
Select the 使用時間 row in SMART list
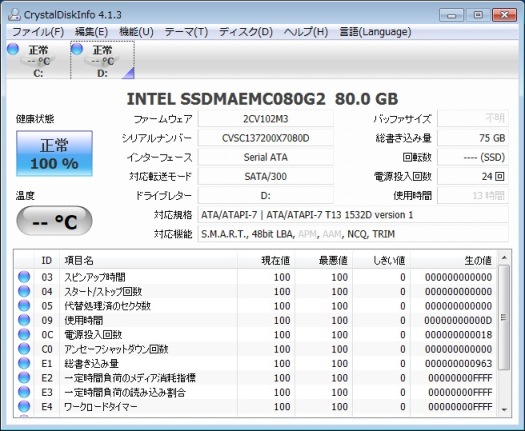(256, 320)
